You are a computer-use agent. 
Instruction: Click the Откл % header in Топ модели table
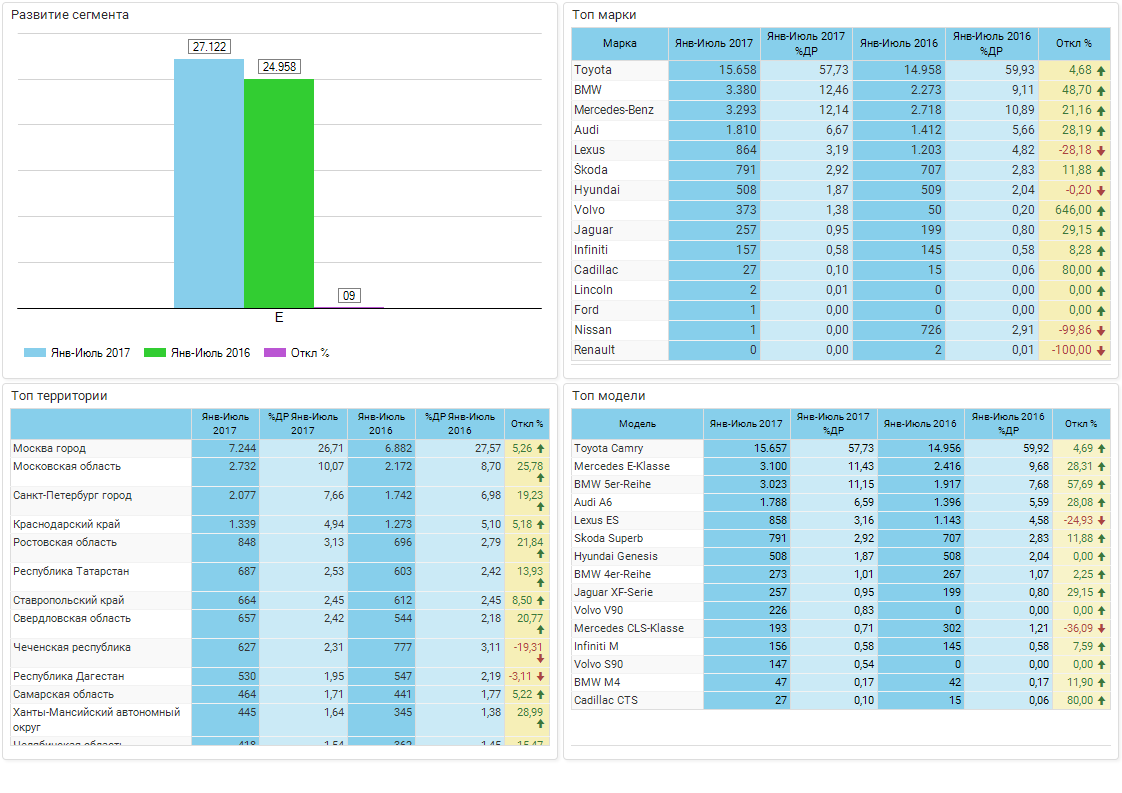click(x=1080, y=424)
